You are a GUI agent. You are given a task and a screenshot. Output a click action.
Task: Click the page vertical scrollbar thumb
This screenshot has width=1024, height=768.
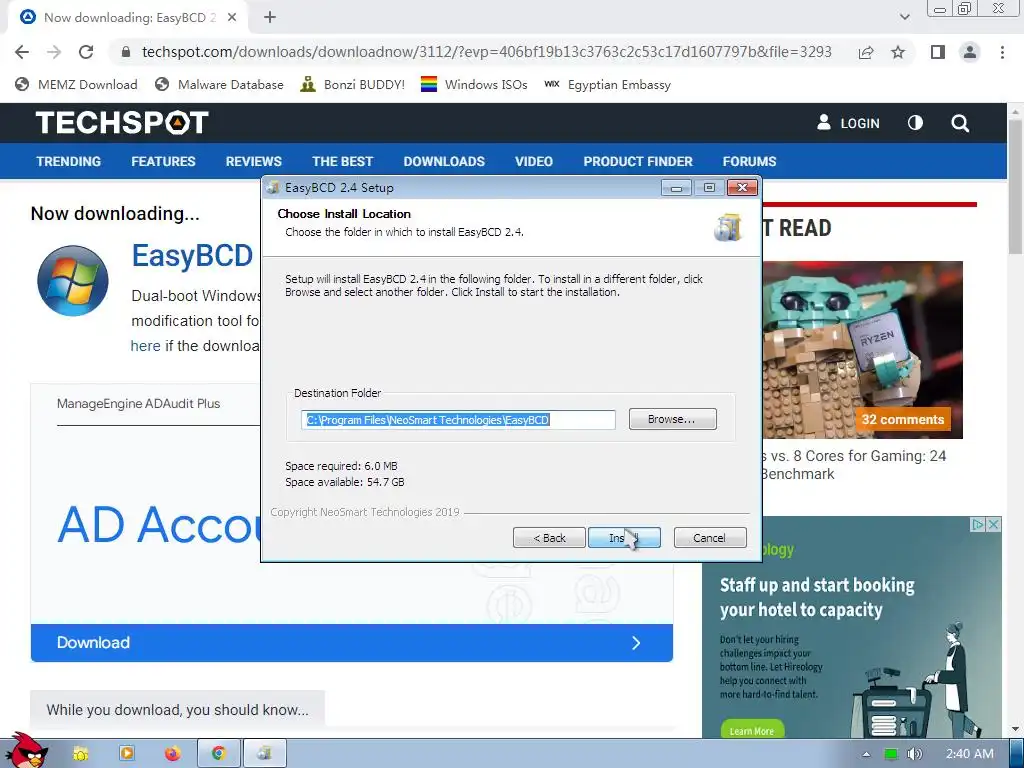[1016, 187]
